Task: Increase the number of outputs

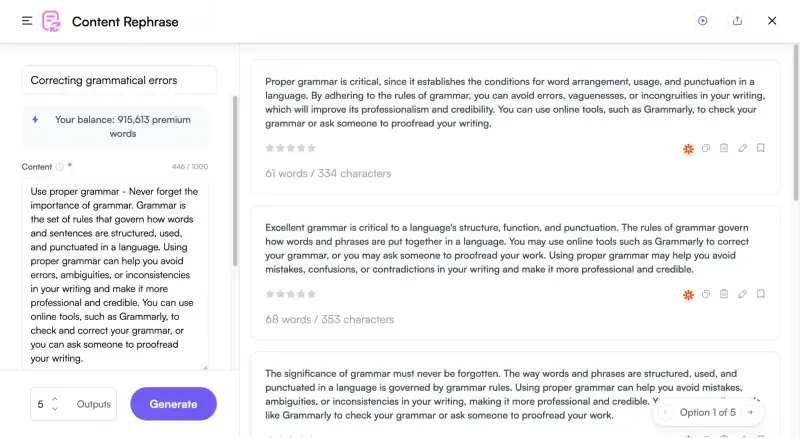Action: [55, 399]
